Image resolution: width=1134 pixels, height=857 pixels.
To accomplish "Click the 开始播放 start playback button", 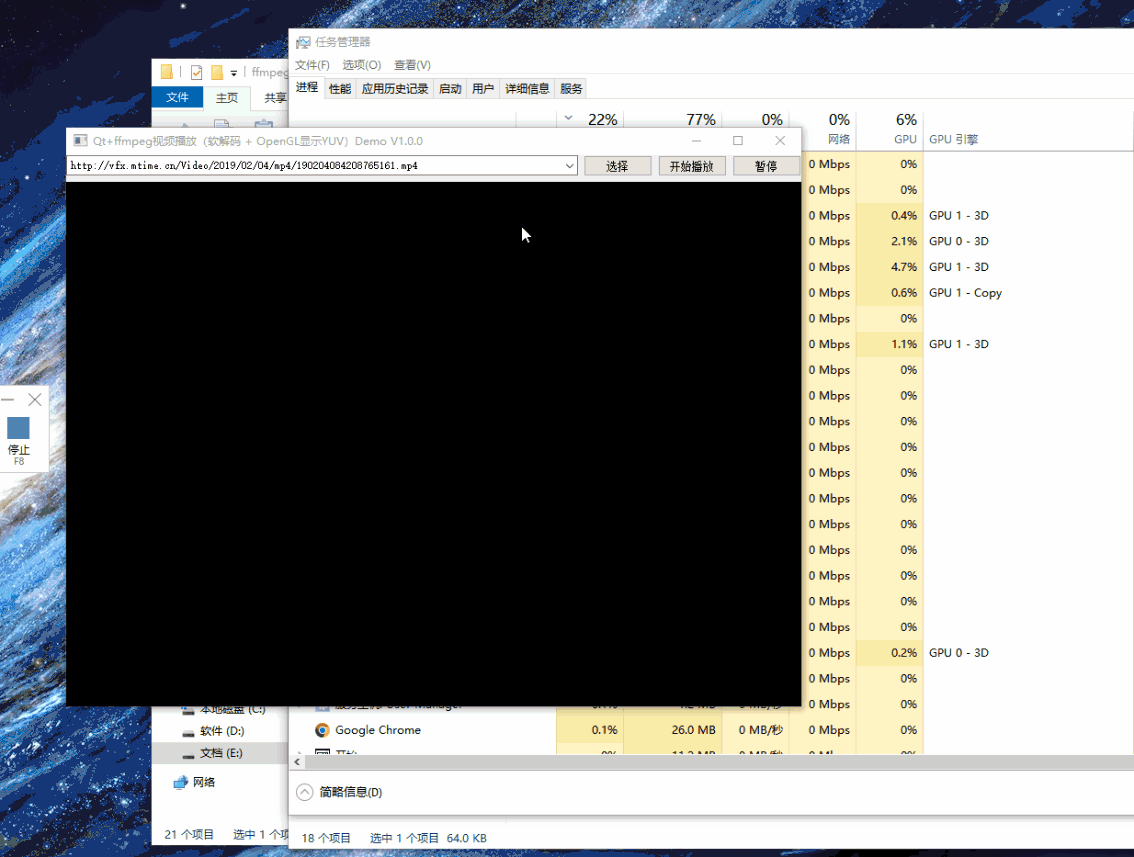I will [x=691, y=166].
